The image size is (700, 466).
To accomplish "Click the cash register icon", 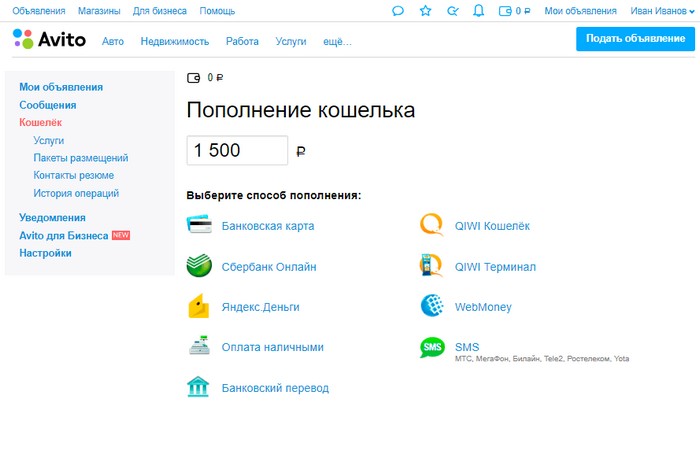I will tap(199, 345).
